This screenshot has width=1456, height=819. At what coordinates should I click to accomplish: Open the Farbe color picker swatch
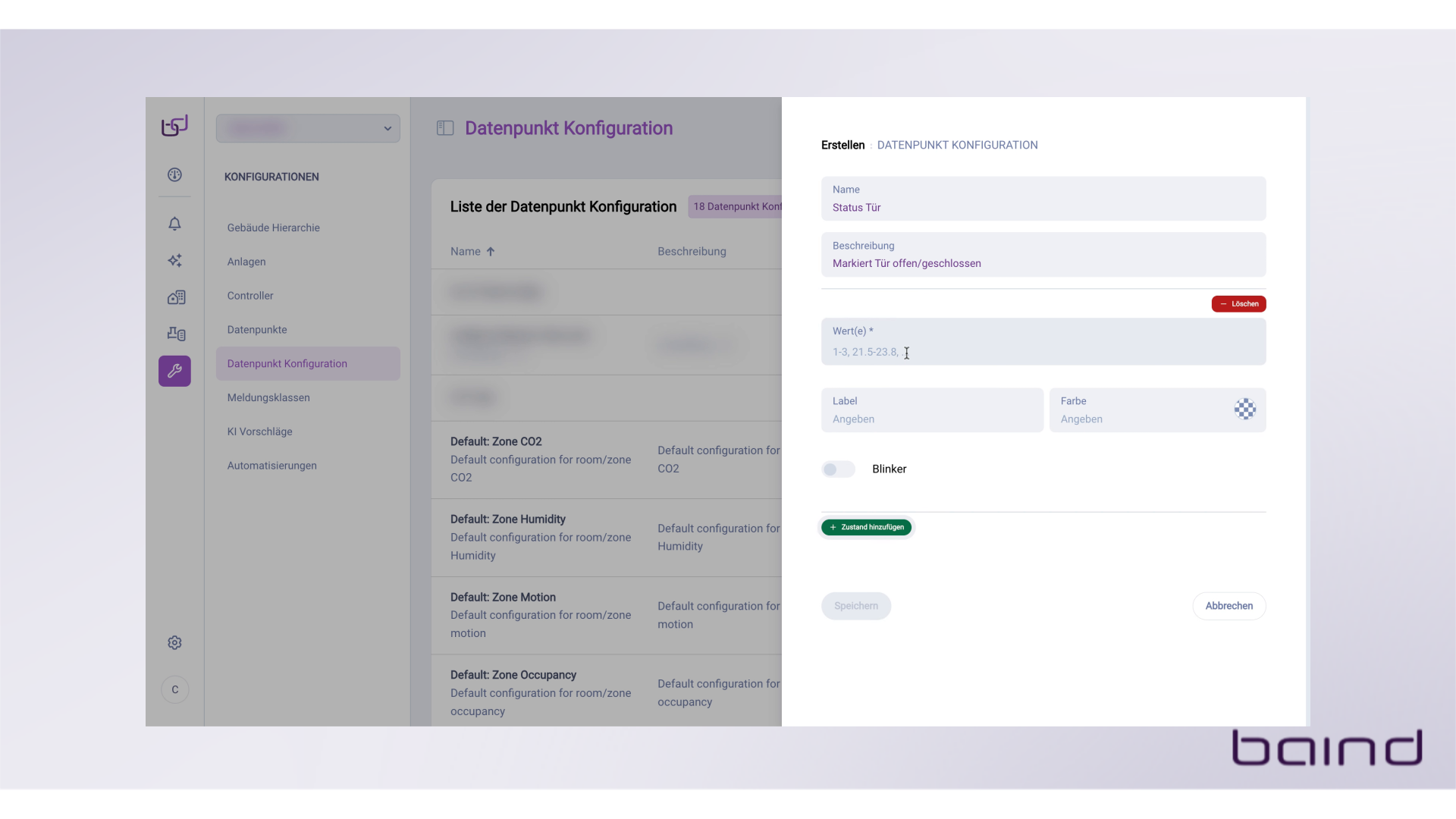coord(1244,409)
